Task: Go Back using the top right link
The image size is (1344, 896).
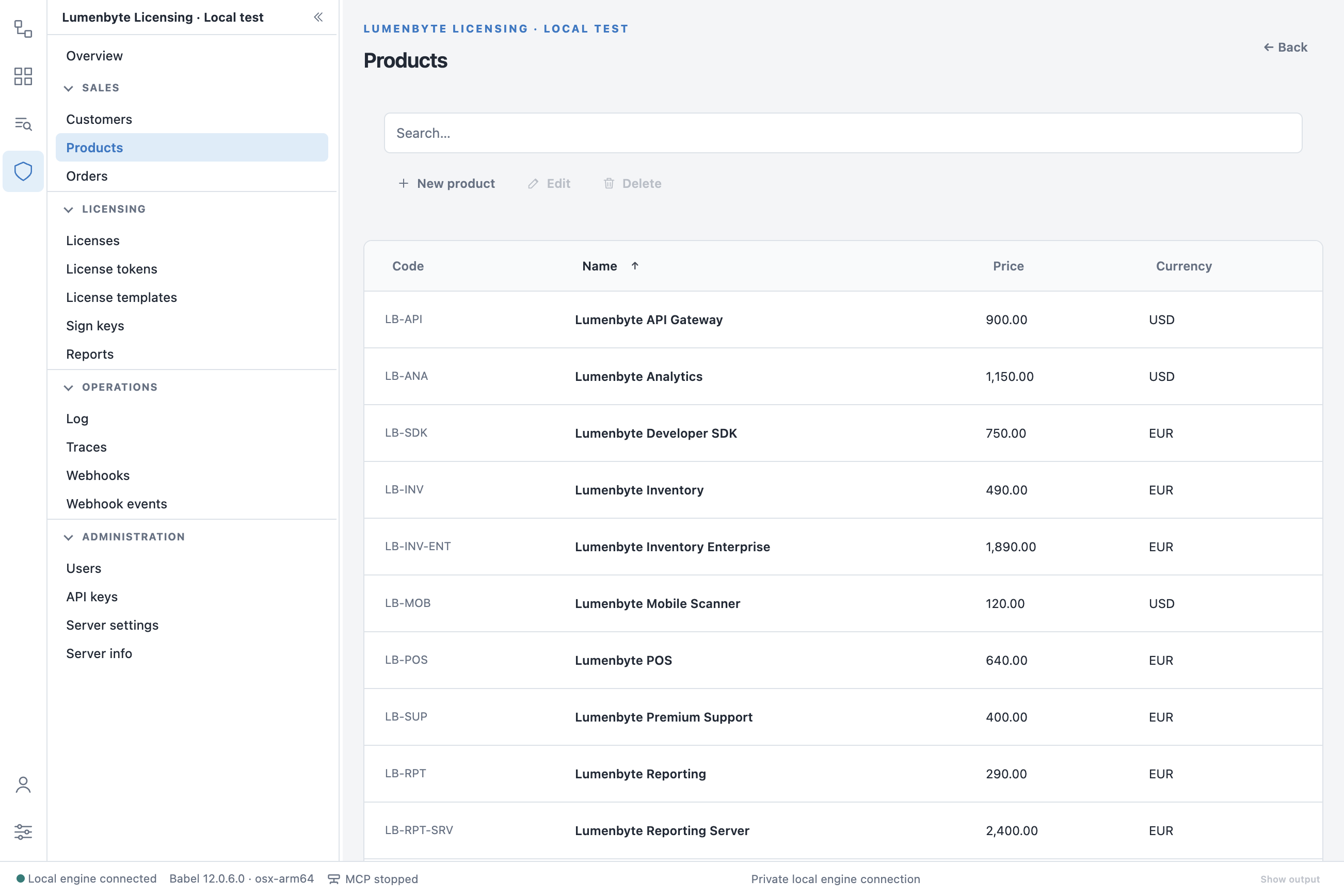Action: point(1285,47)
